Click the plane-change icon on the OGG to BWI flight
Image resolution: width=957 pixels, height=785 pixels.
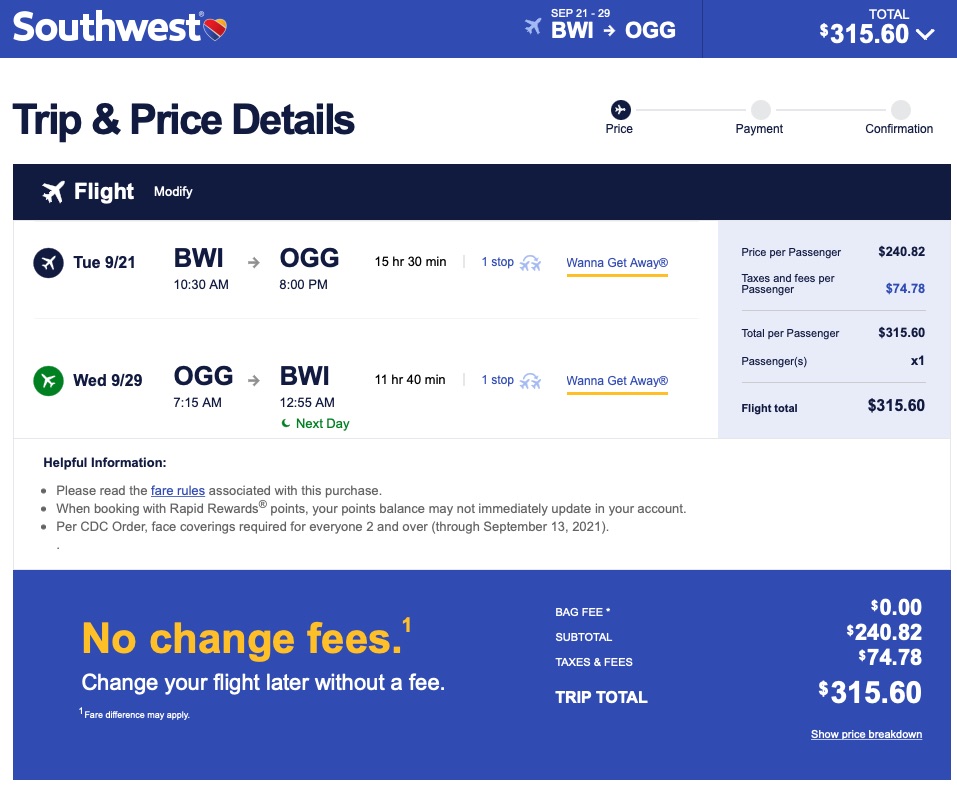coord(530,381)
